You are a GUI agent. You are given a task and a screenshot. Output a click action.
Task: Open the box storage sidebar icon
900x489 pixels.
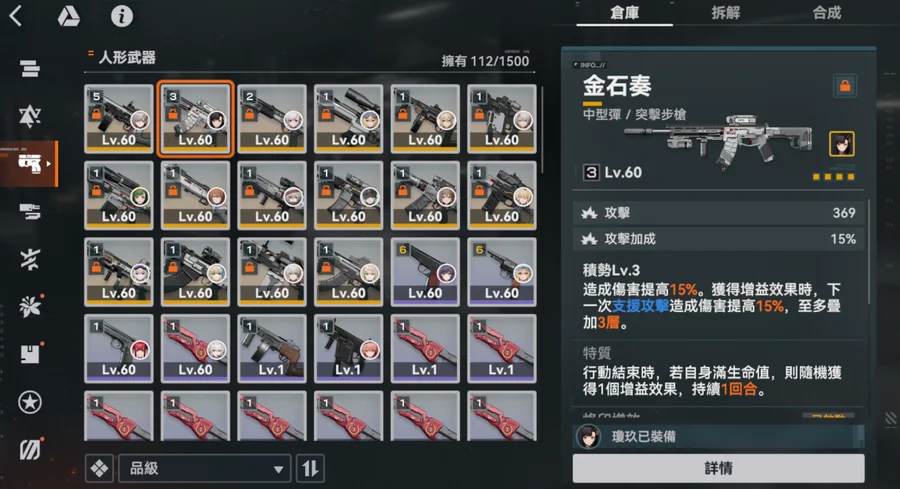pos(30,354)
